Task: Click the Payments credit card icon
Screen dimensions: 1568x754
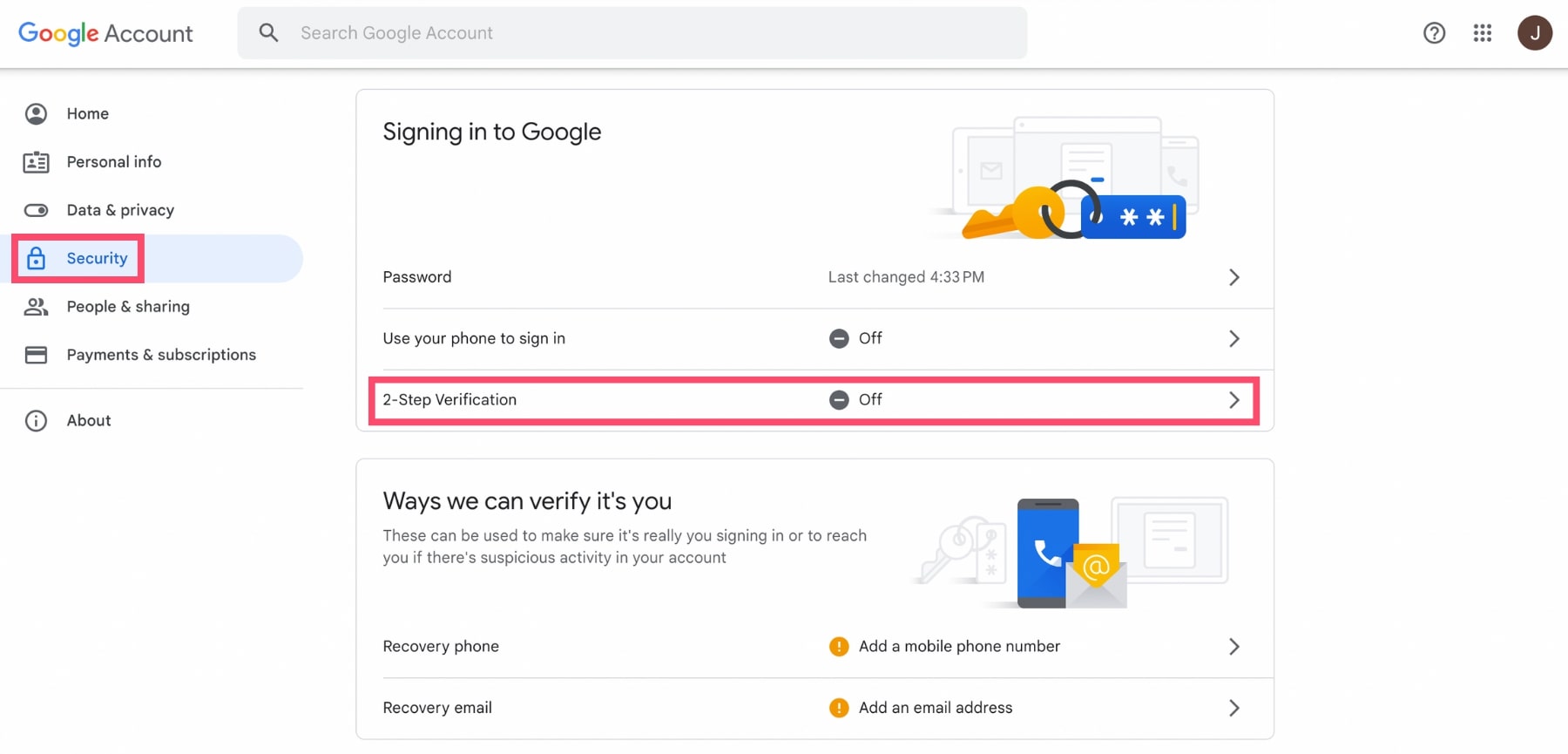Action: [x=36, y=355]
